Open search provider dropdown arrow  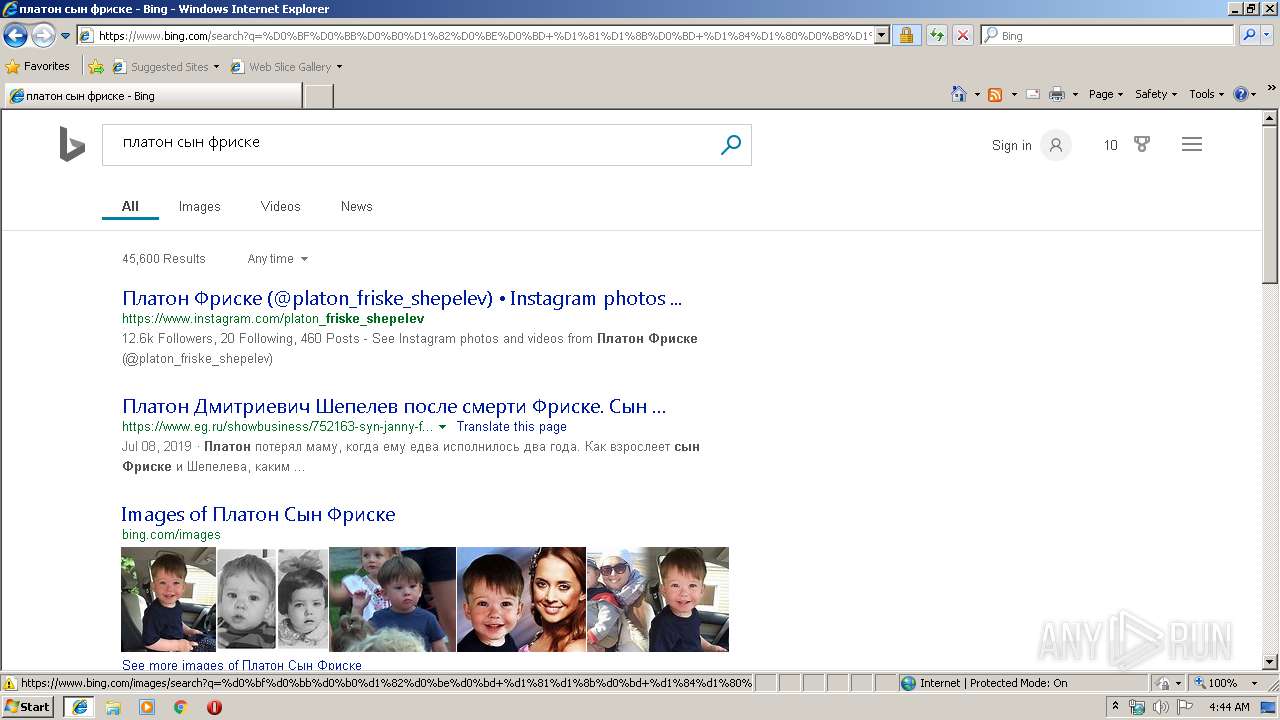point(1267,35)
